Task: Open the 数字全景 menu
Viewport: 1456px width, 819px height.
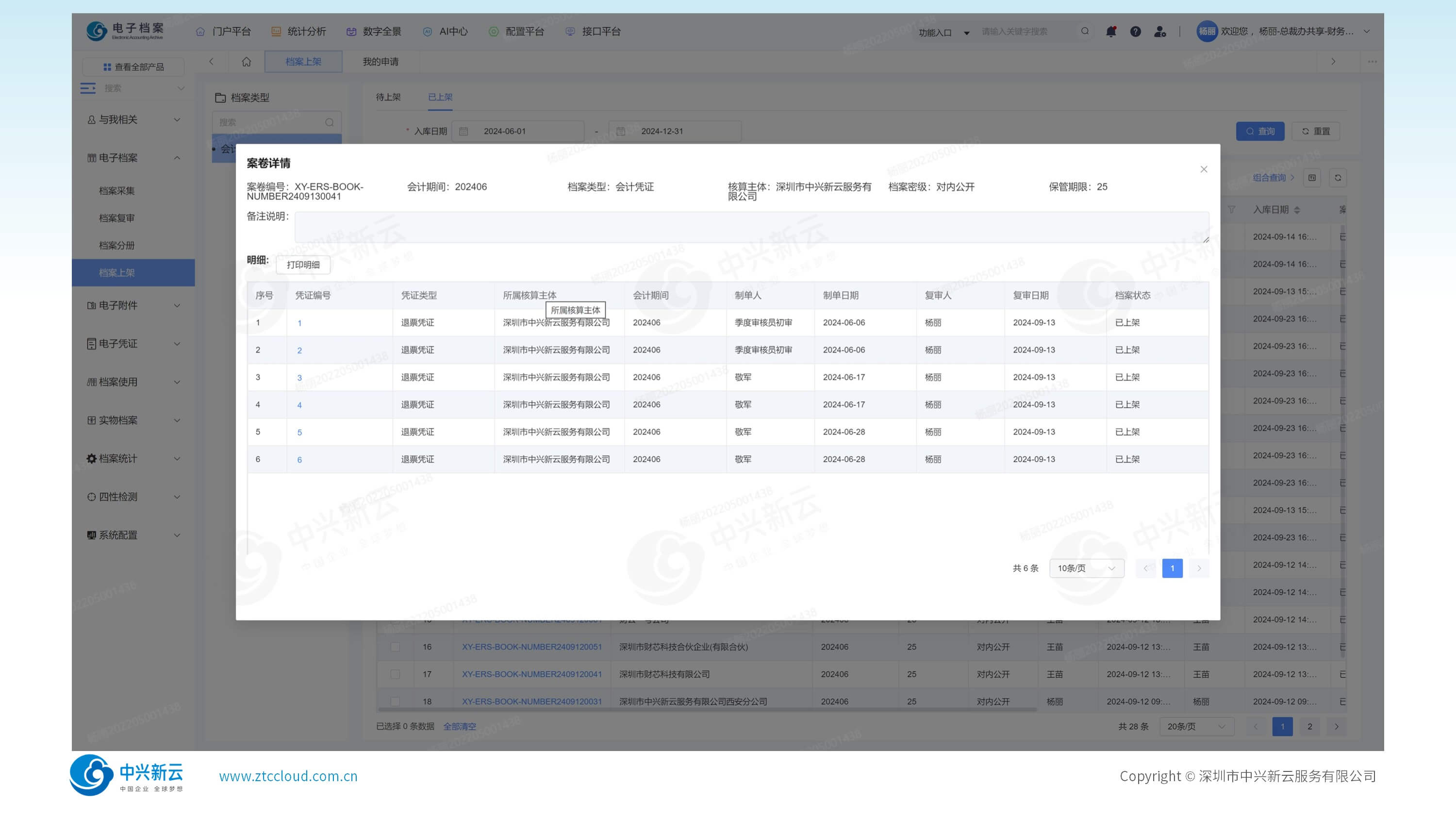Action: (x=374, y=32)
